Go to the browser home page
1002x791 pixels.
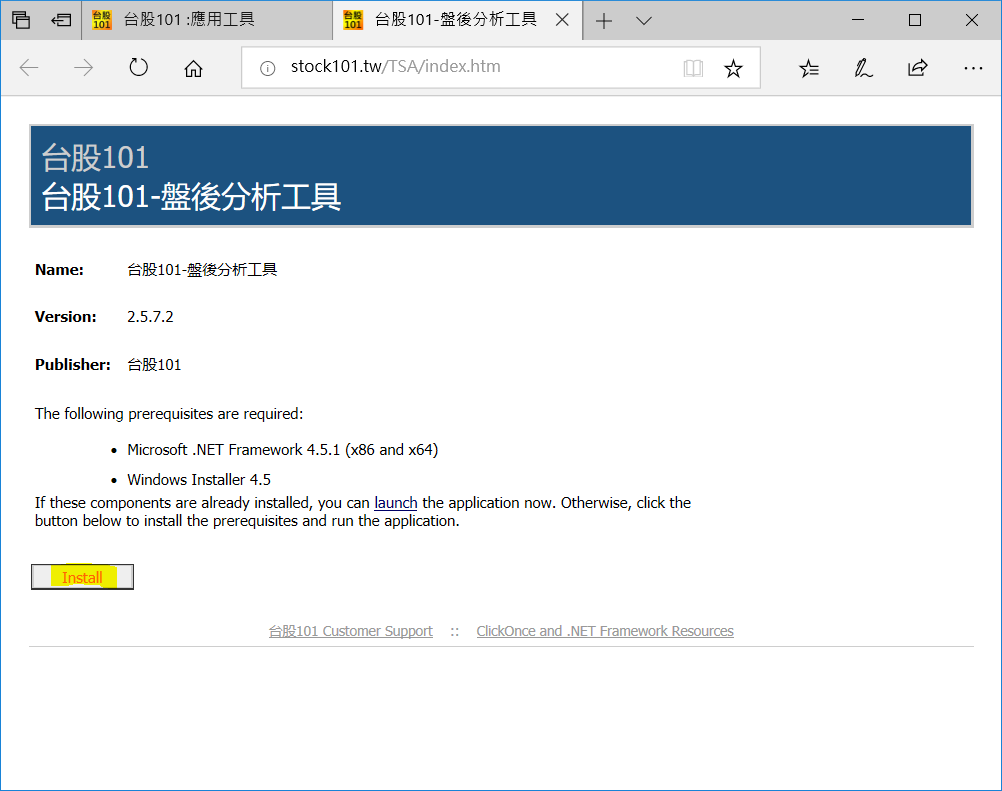[193, 68]
